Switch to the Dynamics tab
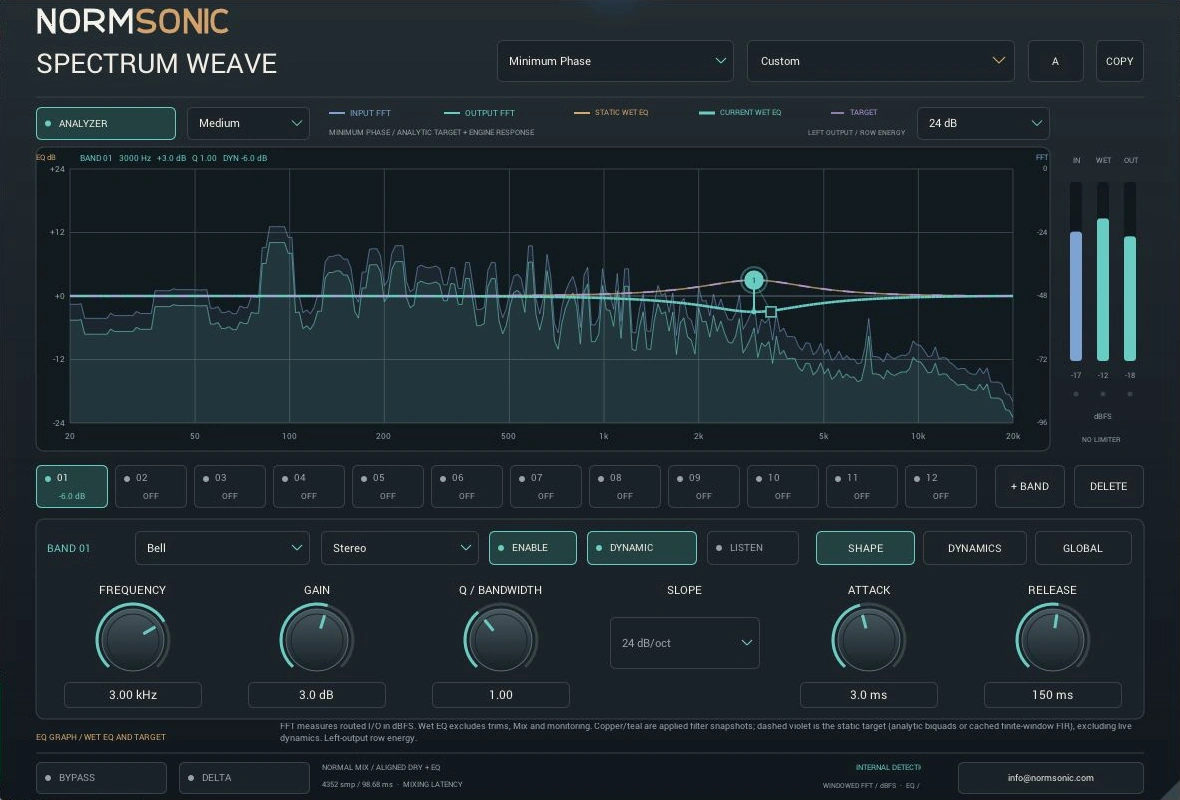The height and width of the screenshot is (800, 1180). (975, 548)
